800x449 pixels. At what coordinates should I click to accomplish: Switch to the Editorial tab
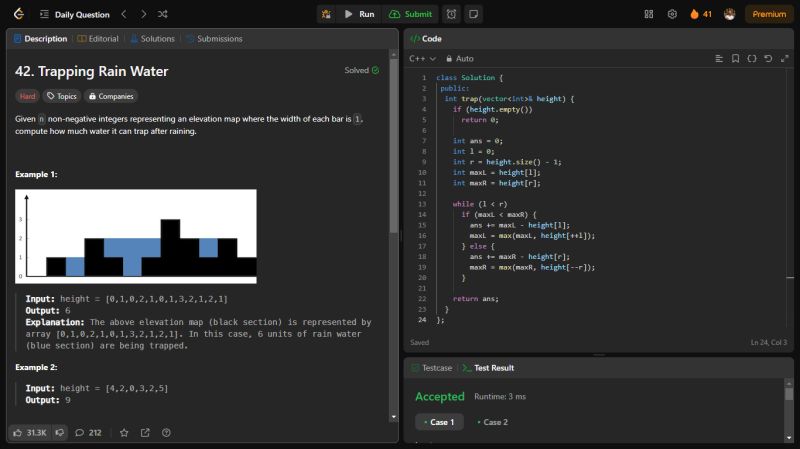[98, 39]
